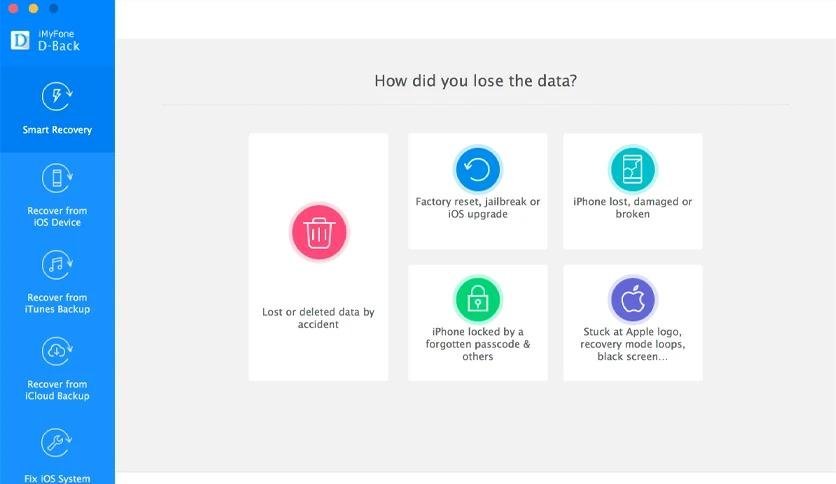Pick 'iPhone lost, damaged or broken' text

click(632, 208)
